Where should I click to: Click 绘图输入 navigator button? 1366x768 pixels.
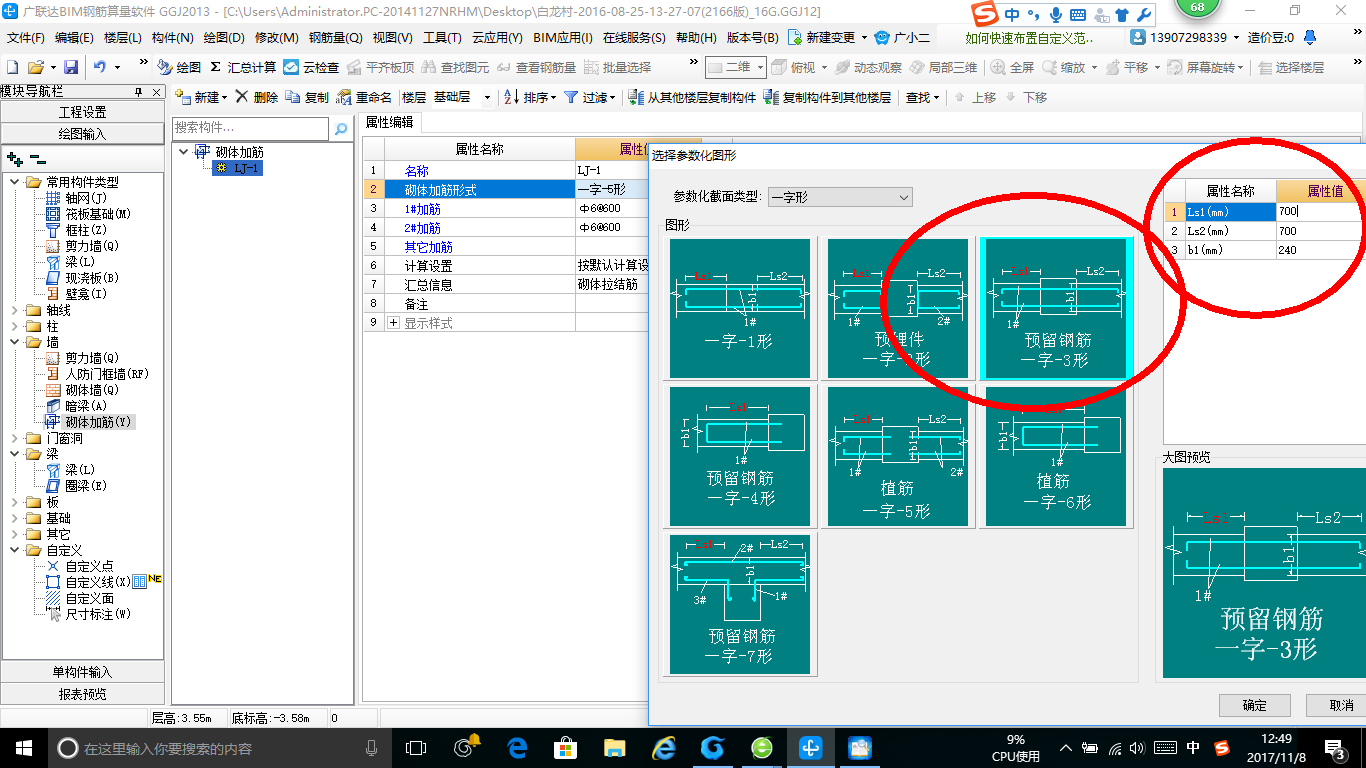tap(83, 133)
